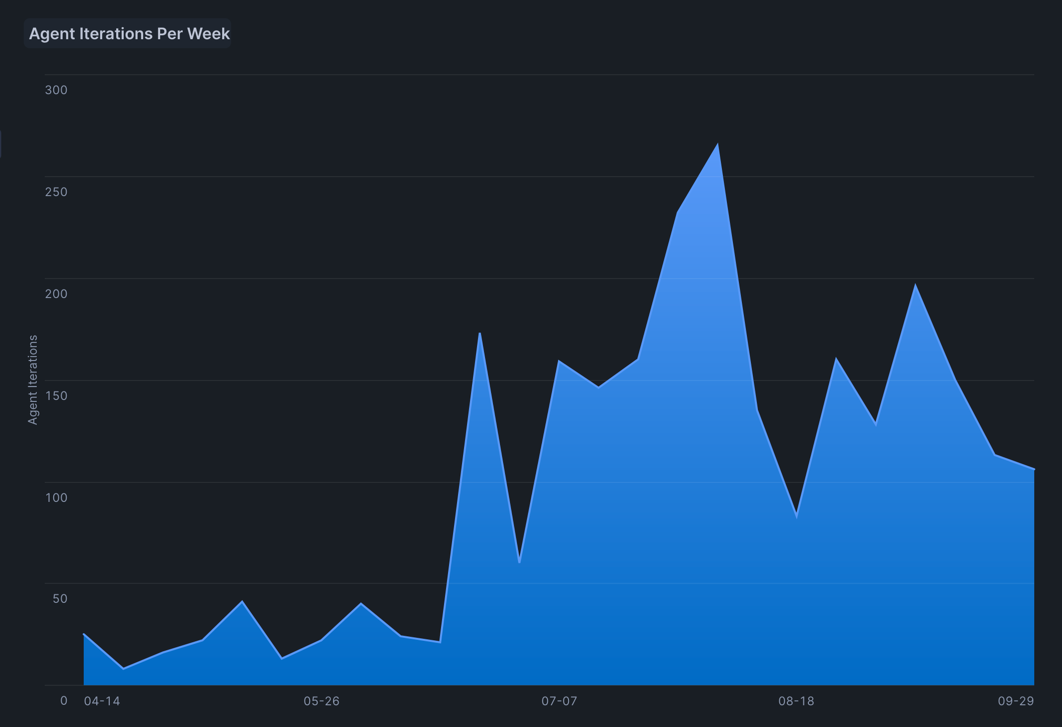Click the final data point at right edge
The height and width of the screenshot is (727, 1062).
1033,469
